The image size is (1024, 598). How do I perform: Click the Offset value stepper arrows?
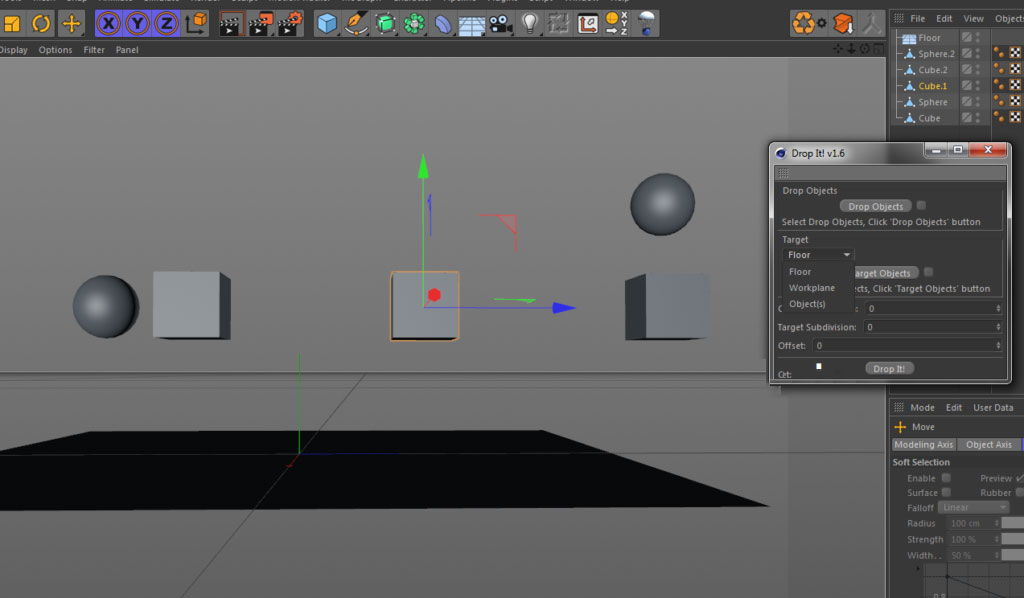998,345
